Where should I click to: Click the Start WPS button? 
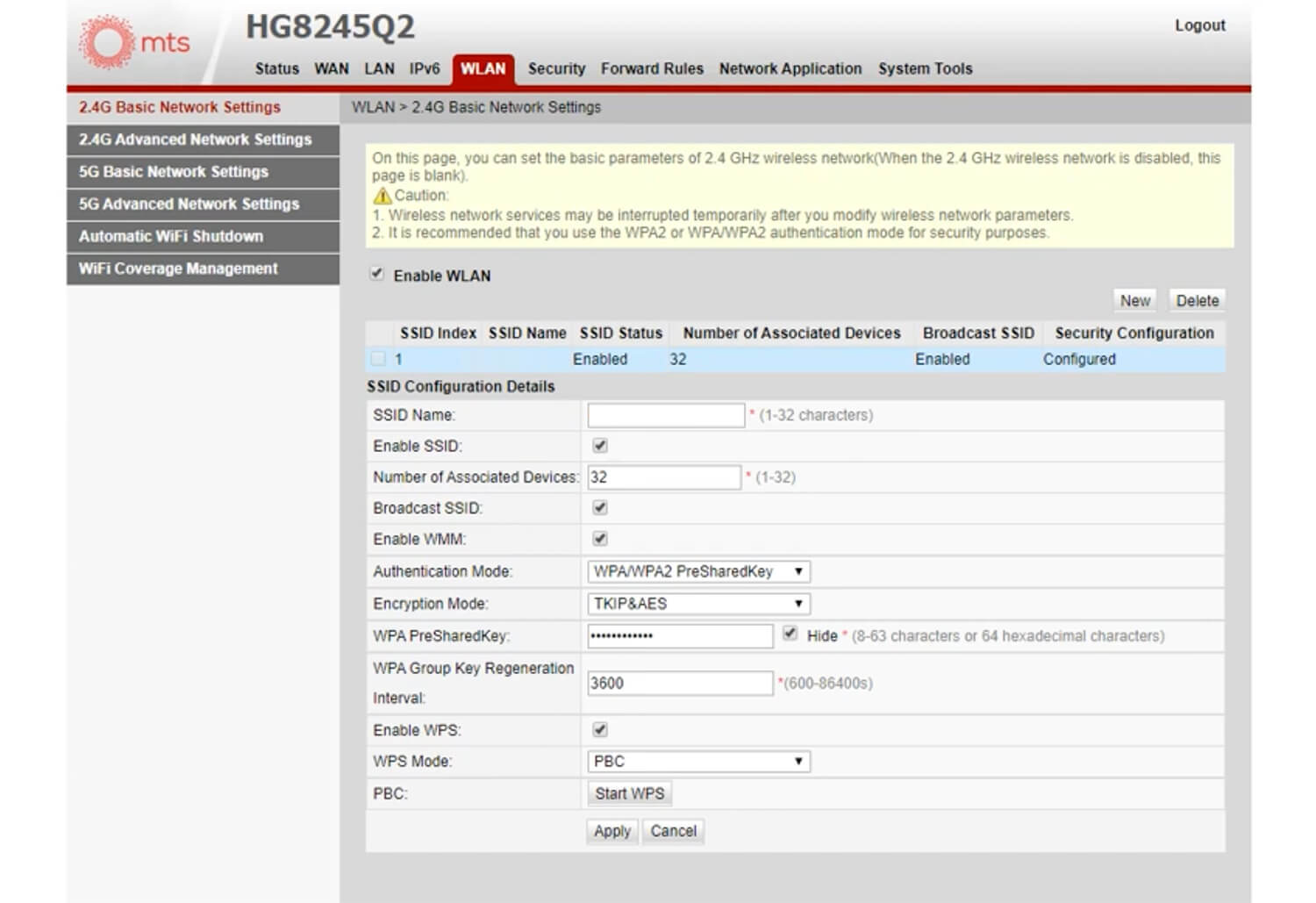pyautogui.click(x=629, y=793)
